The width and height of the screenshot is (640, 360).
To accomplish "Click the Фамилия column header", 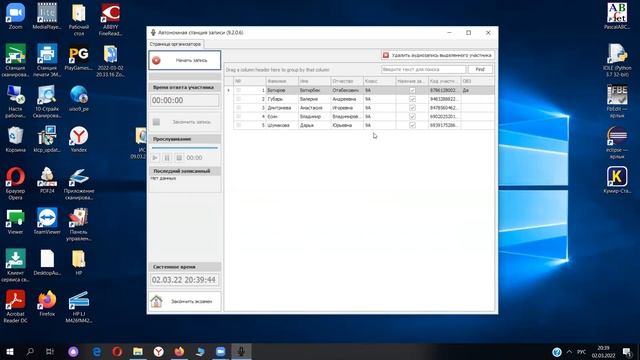I will pyautogui.click(x=282, y=81).
